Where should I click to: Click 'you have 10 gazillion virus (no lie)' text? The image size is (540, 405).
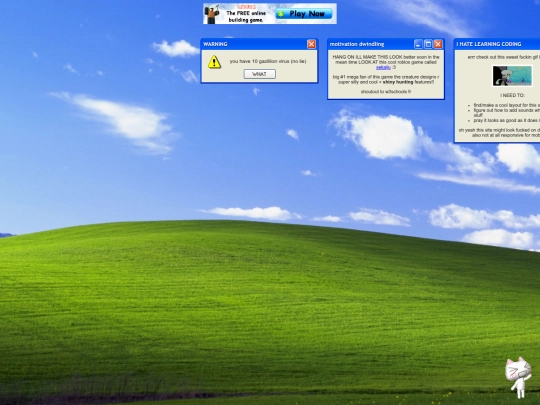click(x=268, y=61)
